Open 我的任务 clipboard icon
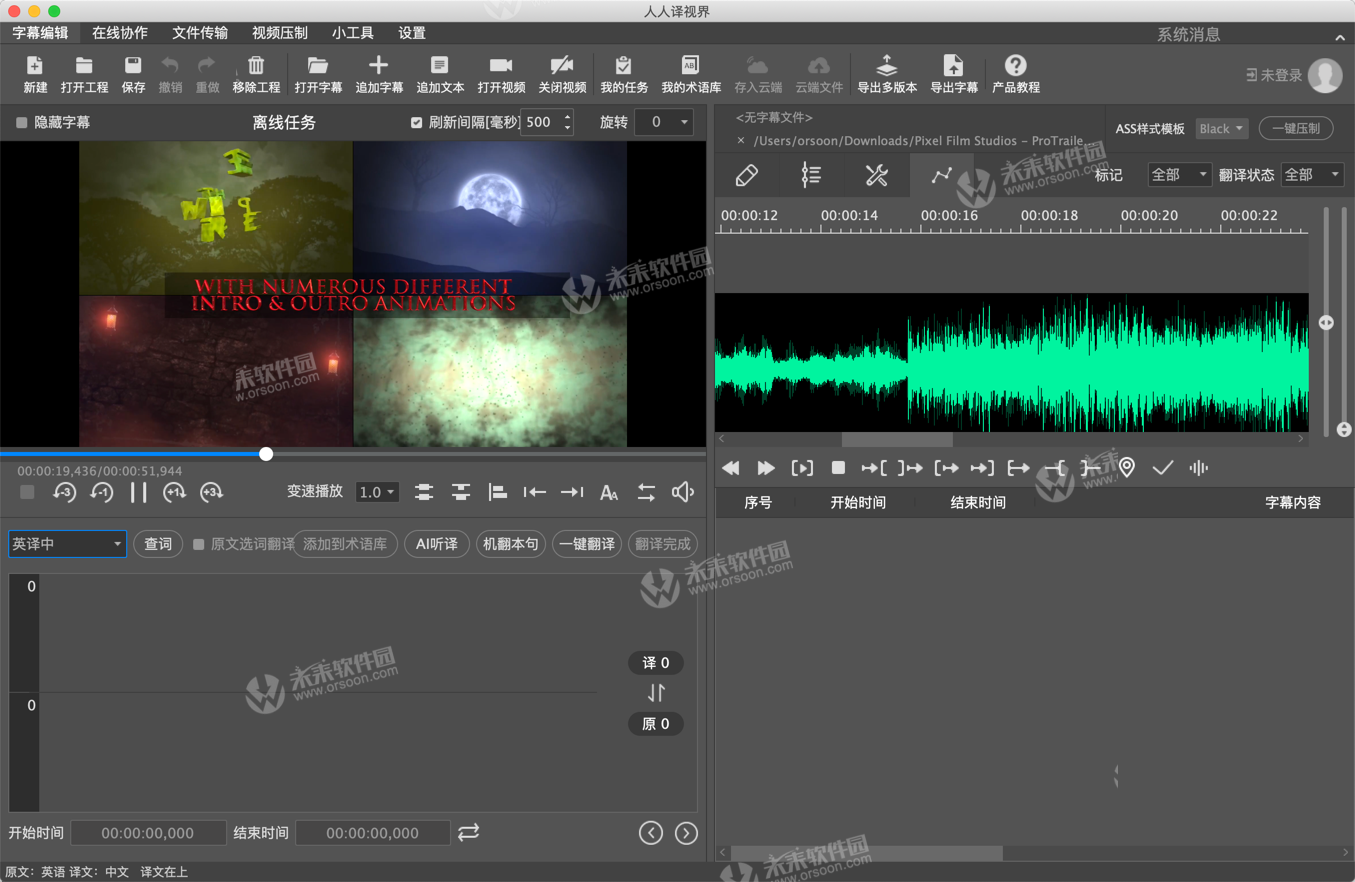This screenshot has width=1355, height=882. point(624,67)
